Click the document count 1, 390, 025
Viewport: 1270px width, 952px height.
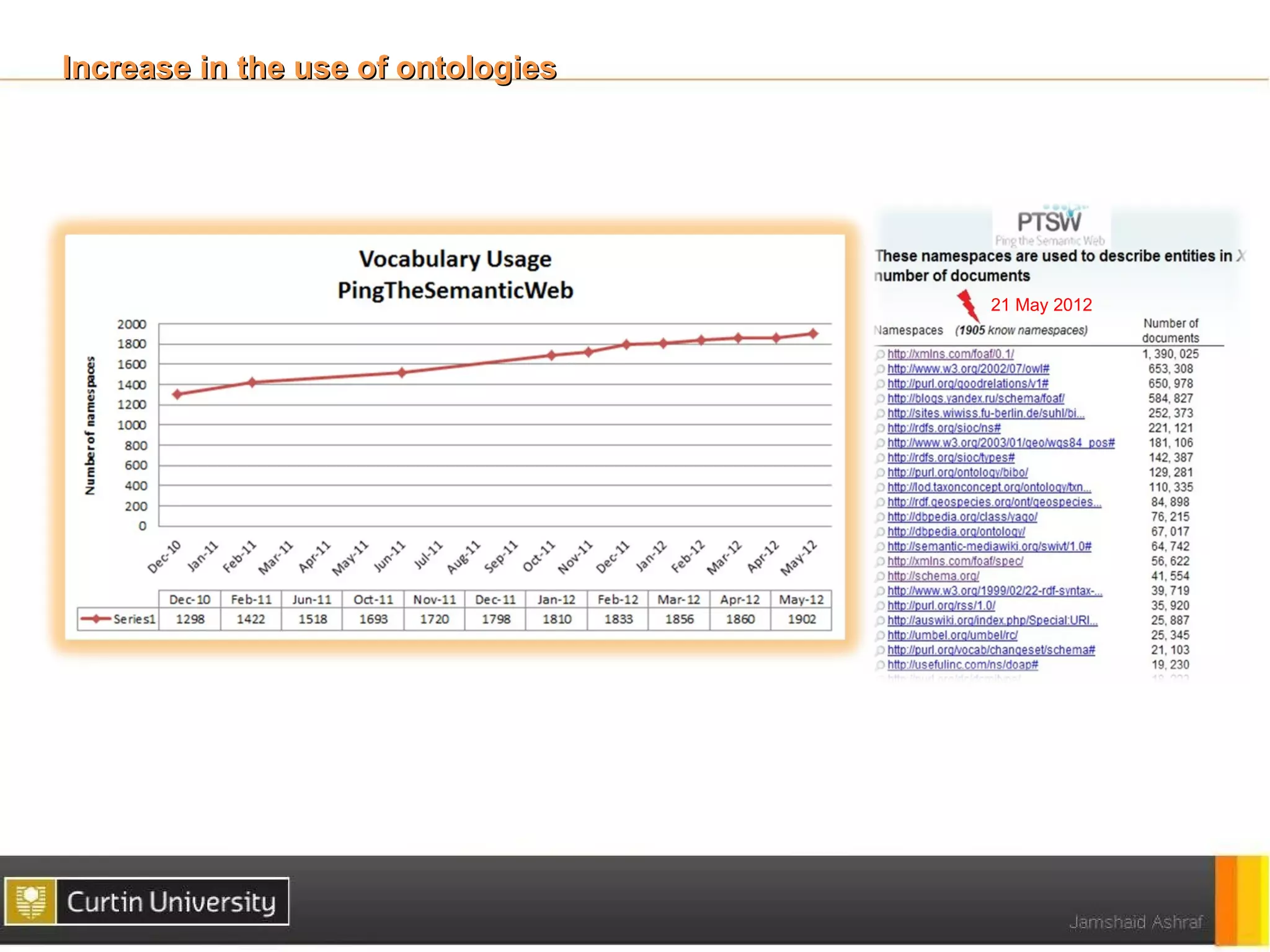(1170, 354)
